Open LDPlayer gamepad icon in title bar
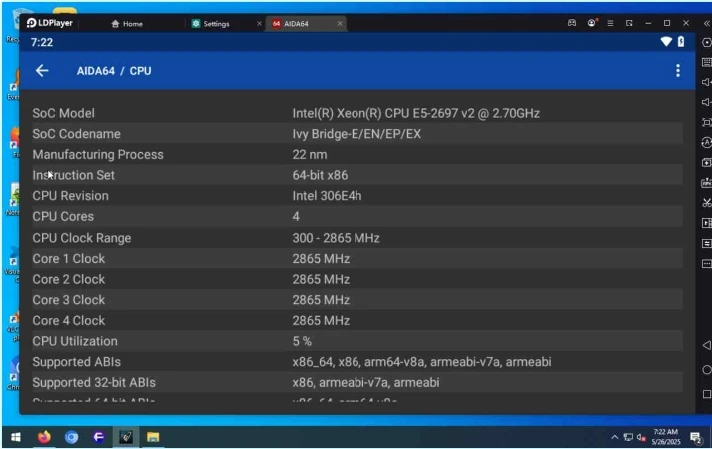Screen dimensions: 712x449 coord(572,23)
